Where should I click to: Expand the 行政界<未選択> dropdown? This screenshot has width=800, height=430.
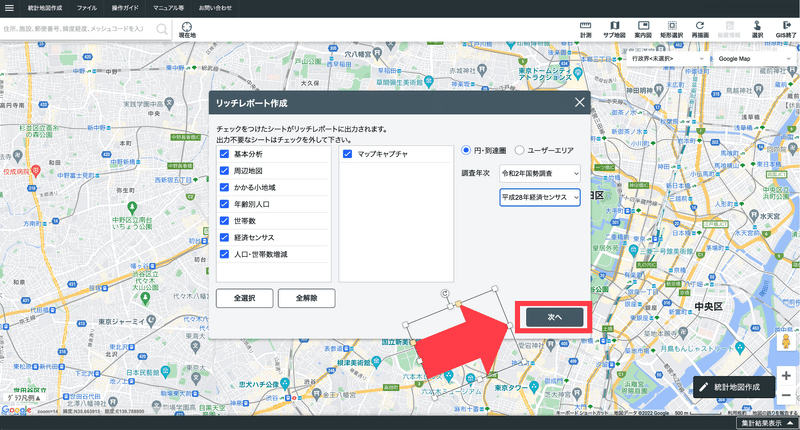point(667,59)
